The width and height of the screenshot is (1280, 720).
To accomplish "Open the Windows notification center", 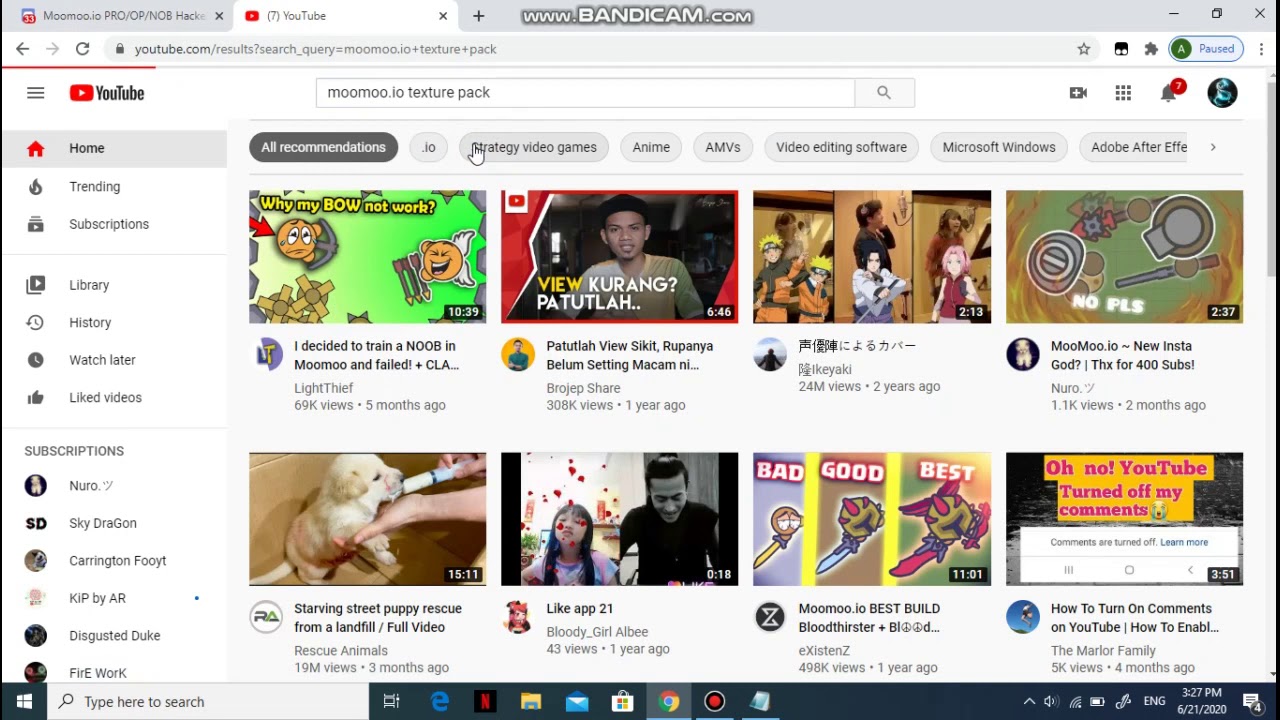I will [x=1251, y=702].
